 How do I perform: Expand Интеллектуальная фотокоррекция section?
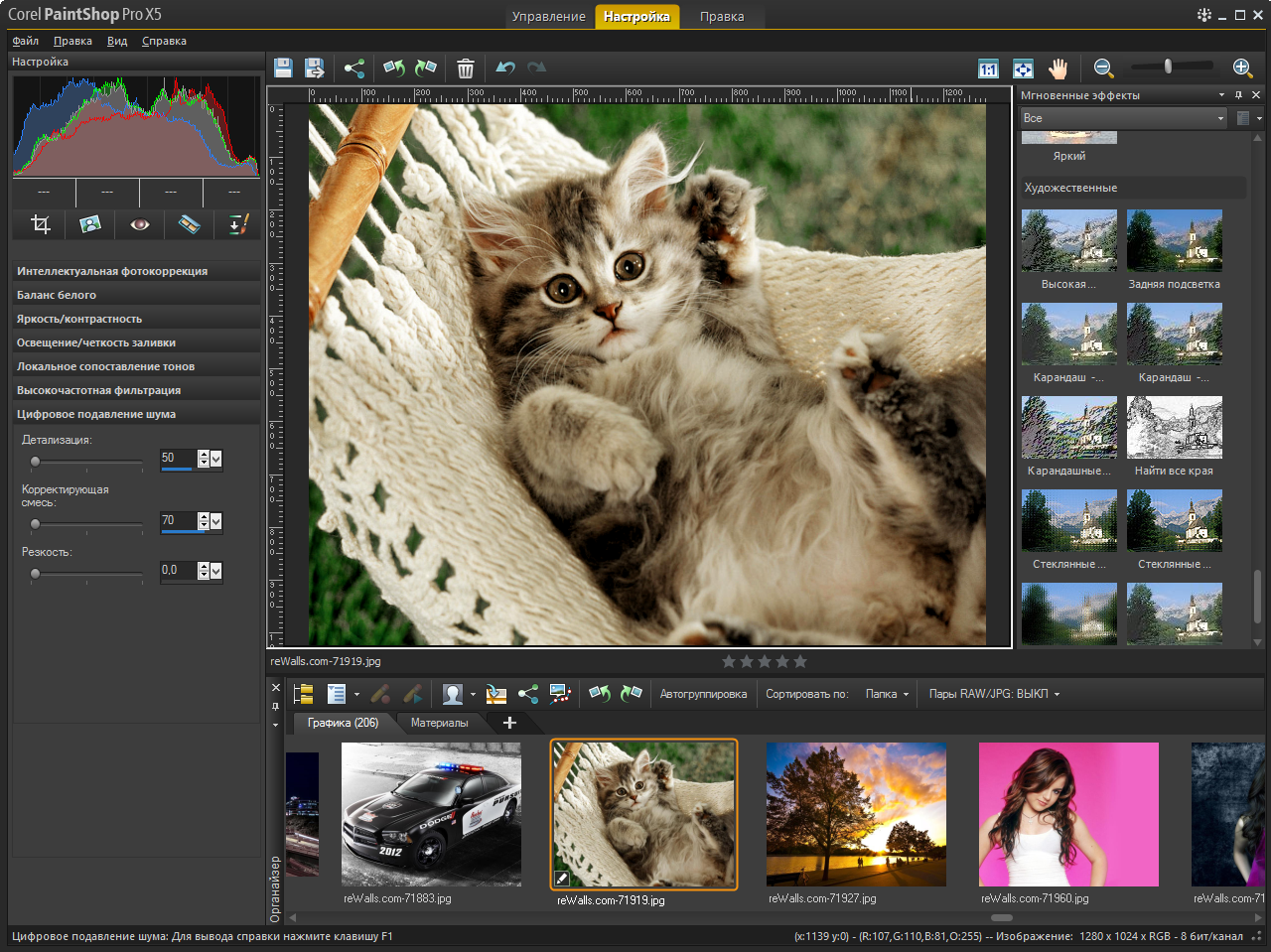[136, 271]
